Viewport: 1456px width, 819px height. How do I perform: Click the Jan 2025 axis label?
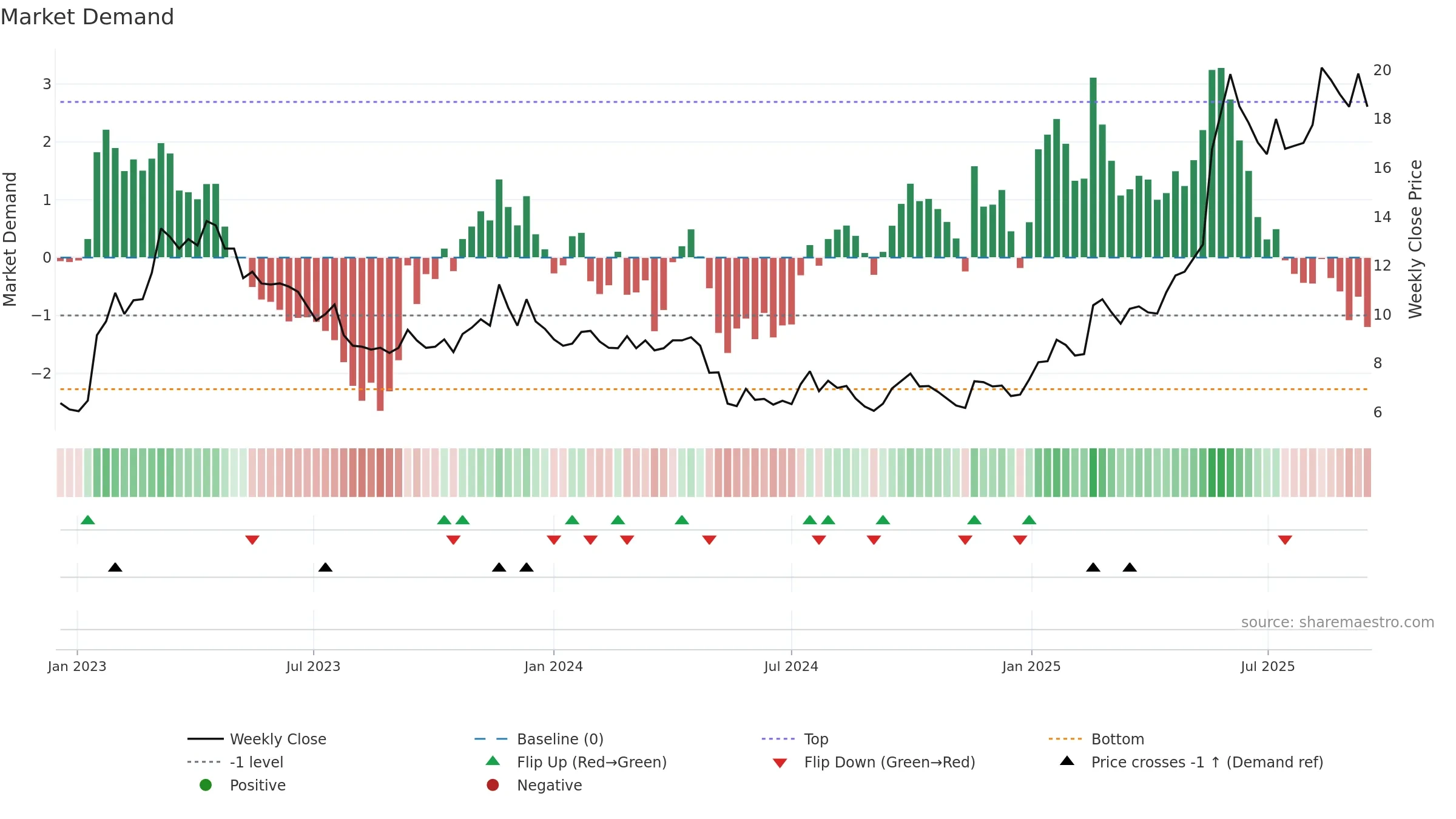1031,667
